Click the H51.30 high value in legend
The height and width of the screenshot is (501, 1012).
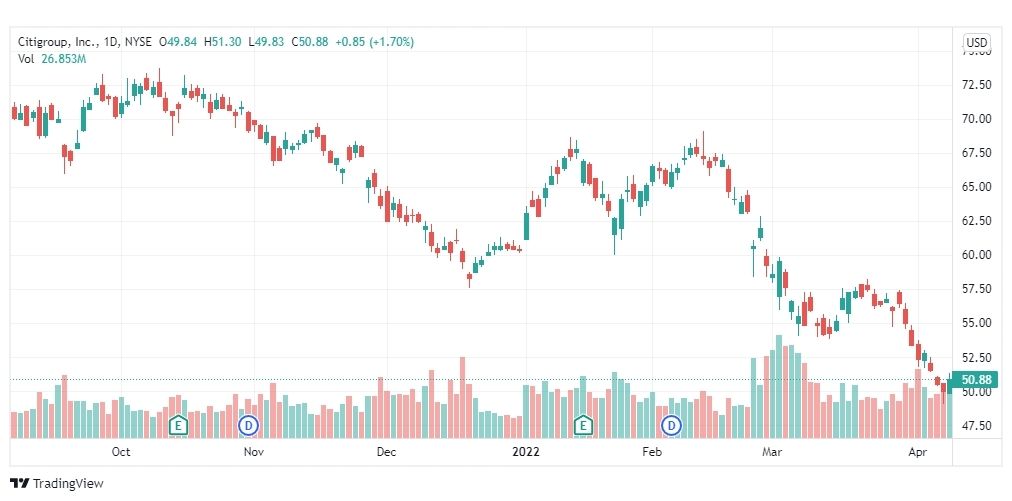tap(223, 42)
